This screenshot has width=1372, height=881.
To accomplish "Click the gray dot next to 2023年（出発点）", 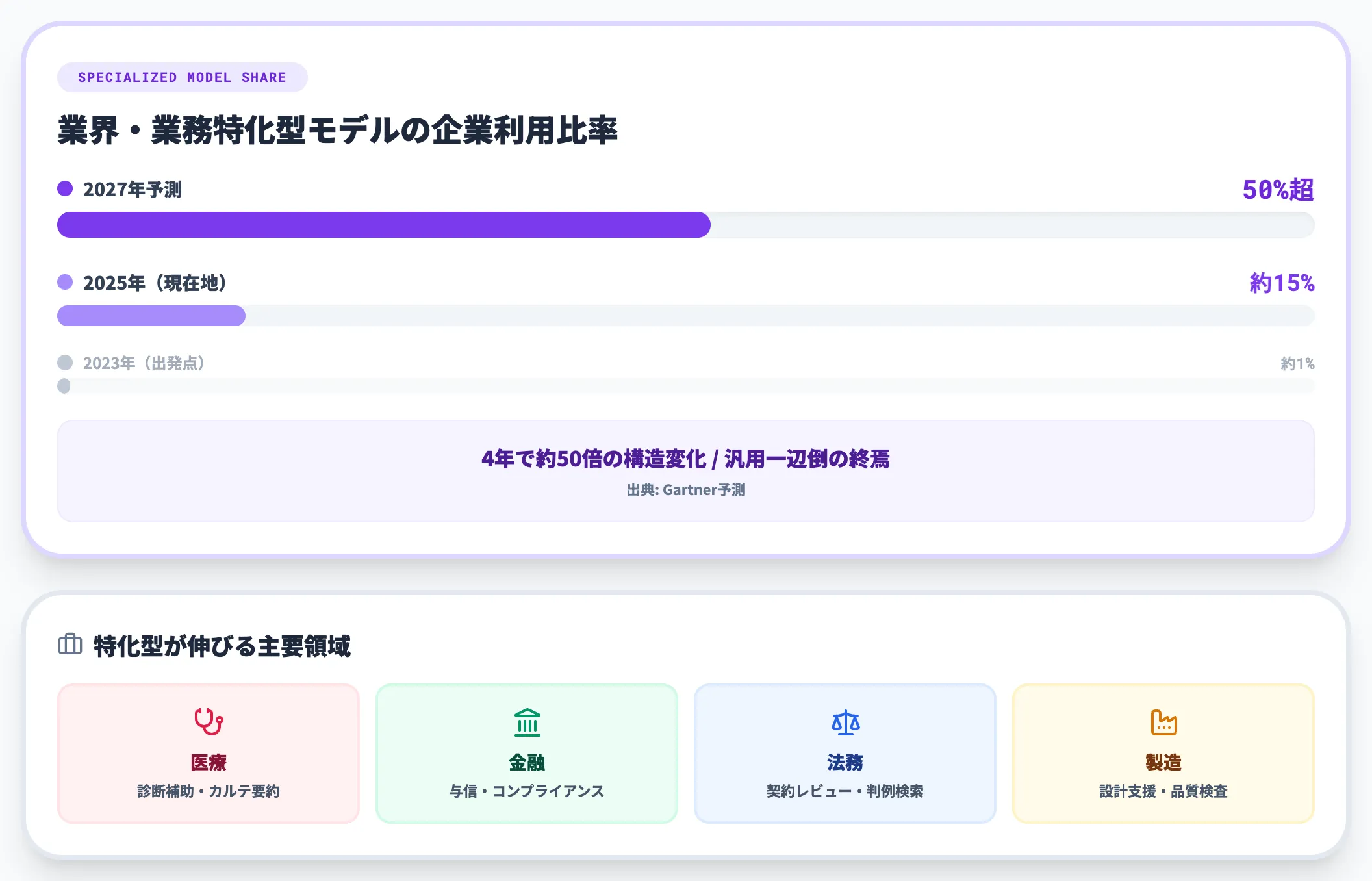I will [65, 363].
